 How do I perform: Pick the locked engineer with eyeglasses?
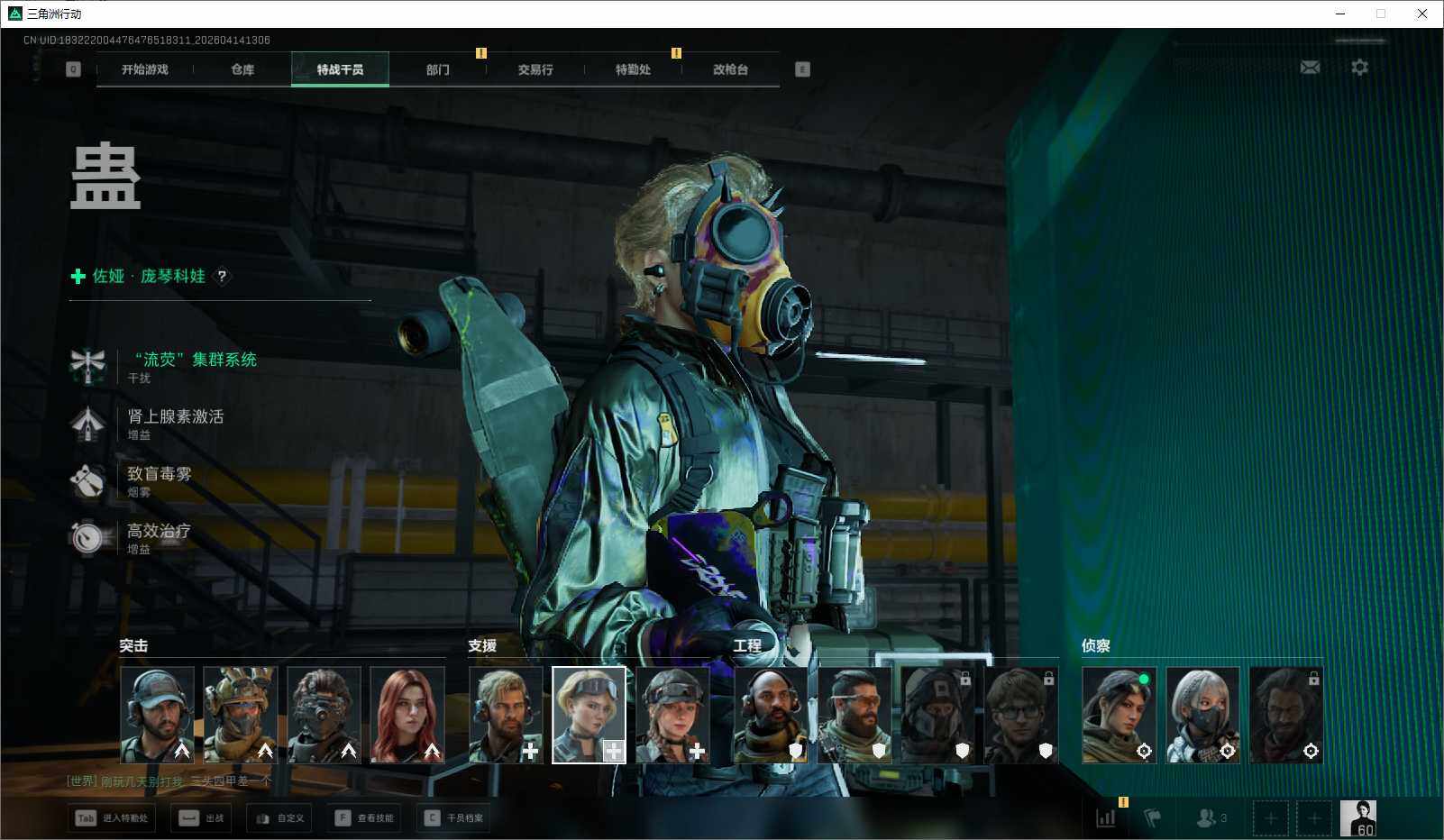(1021, 715)
